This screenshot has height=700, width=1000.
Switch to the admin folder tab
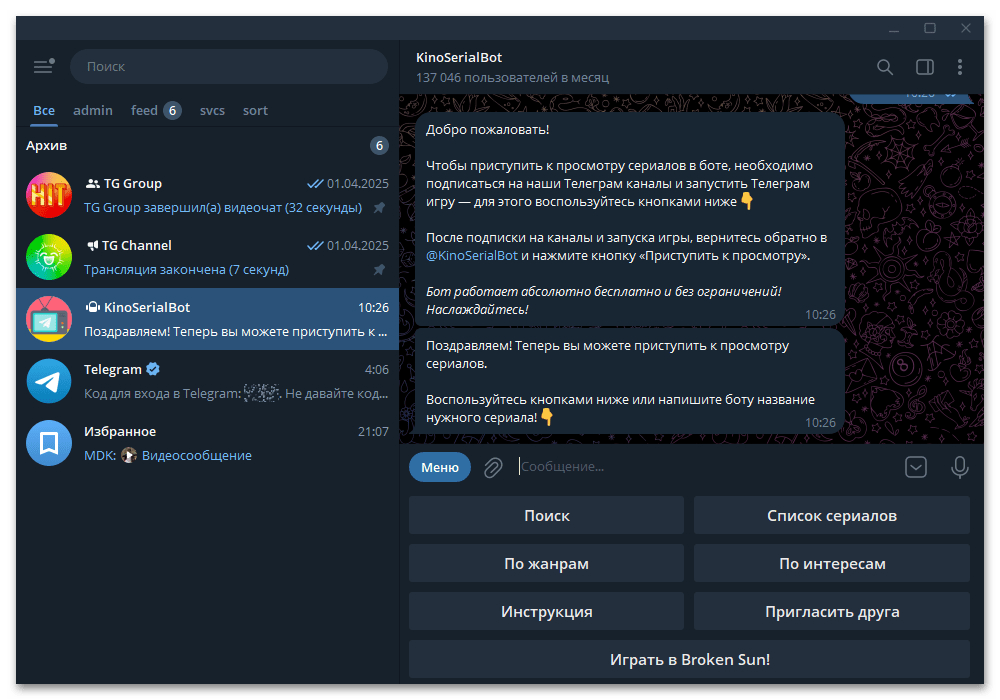pos(93,110)
